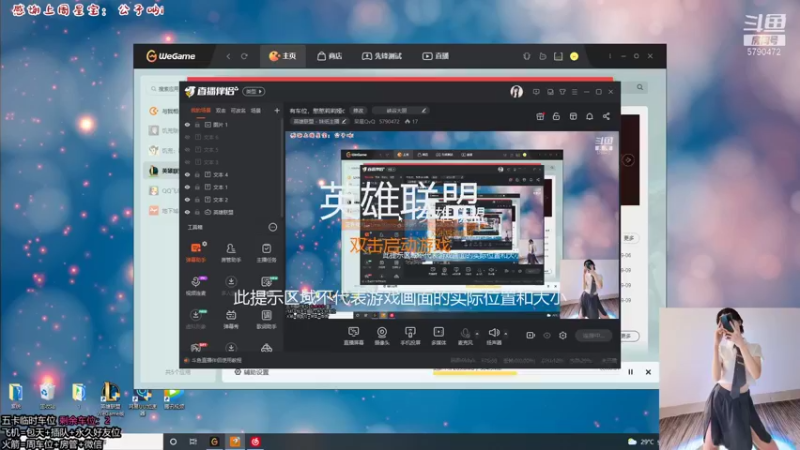
Task: Click the unlock padlock icon in header
Action: [x=556, y=116]
